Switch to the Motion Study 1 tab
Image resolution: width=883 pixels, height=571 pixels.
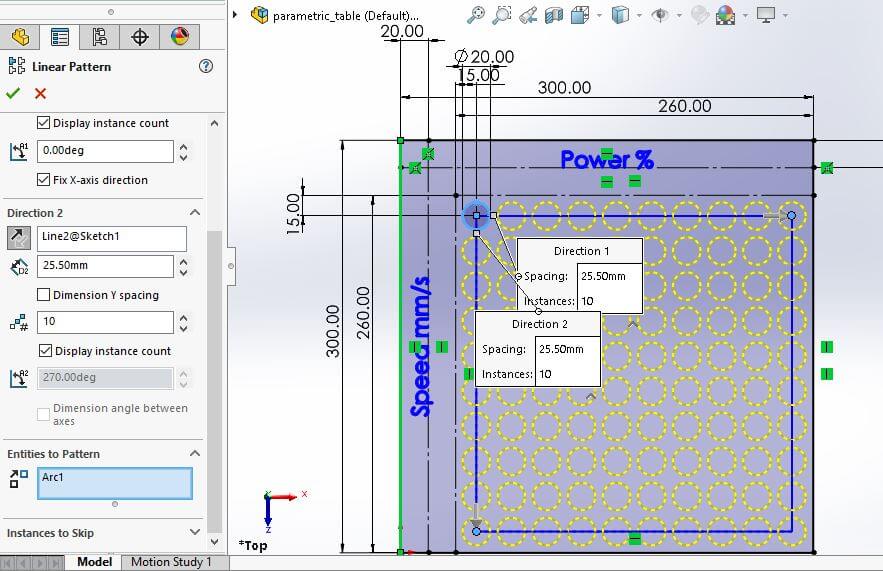pos(171,562)
